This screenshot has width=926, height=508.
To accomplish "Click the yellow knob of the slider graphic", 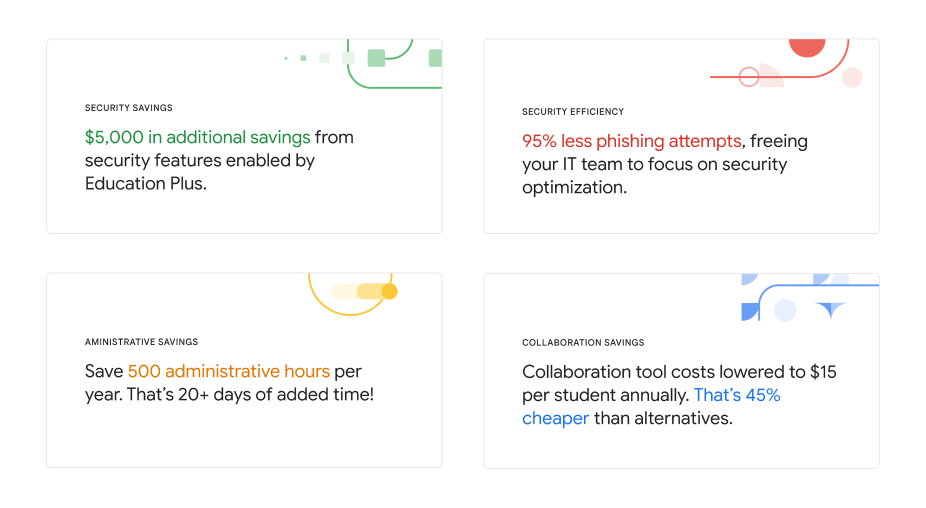I will coord(389,291).
